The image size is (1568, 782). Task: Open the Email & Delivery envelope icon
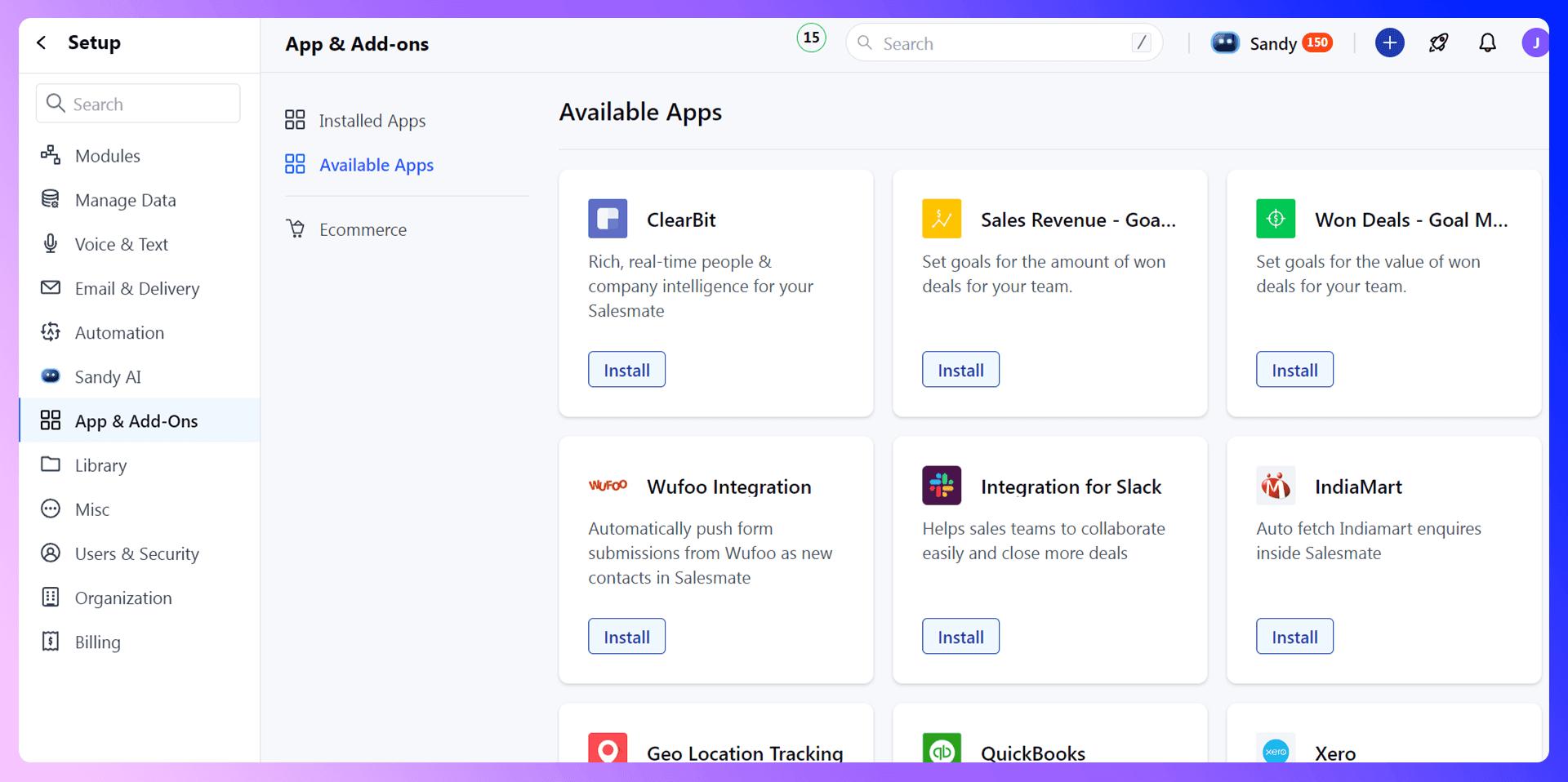pos(51,287)
